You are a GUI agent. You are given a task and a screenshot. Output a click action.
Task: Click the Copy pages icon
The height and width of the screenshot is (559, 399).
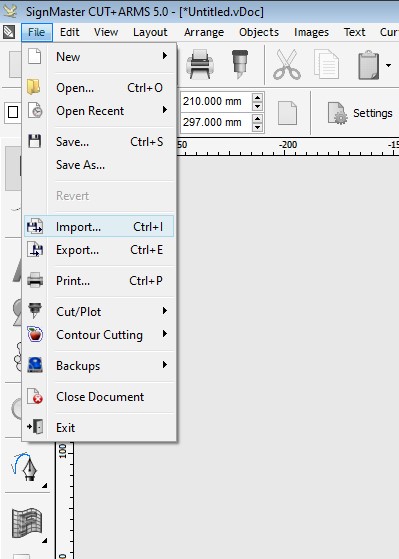pyautogui.click(x=327, y=65)
